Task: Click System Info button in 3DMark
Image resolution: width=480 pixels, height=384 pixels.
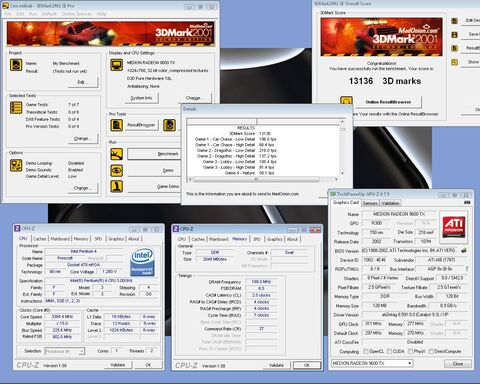Action: [141, 98]
